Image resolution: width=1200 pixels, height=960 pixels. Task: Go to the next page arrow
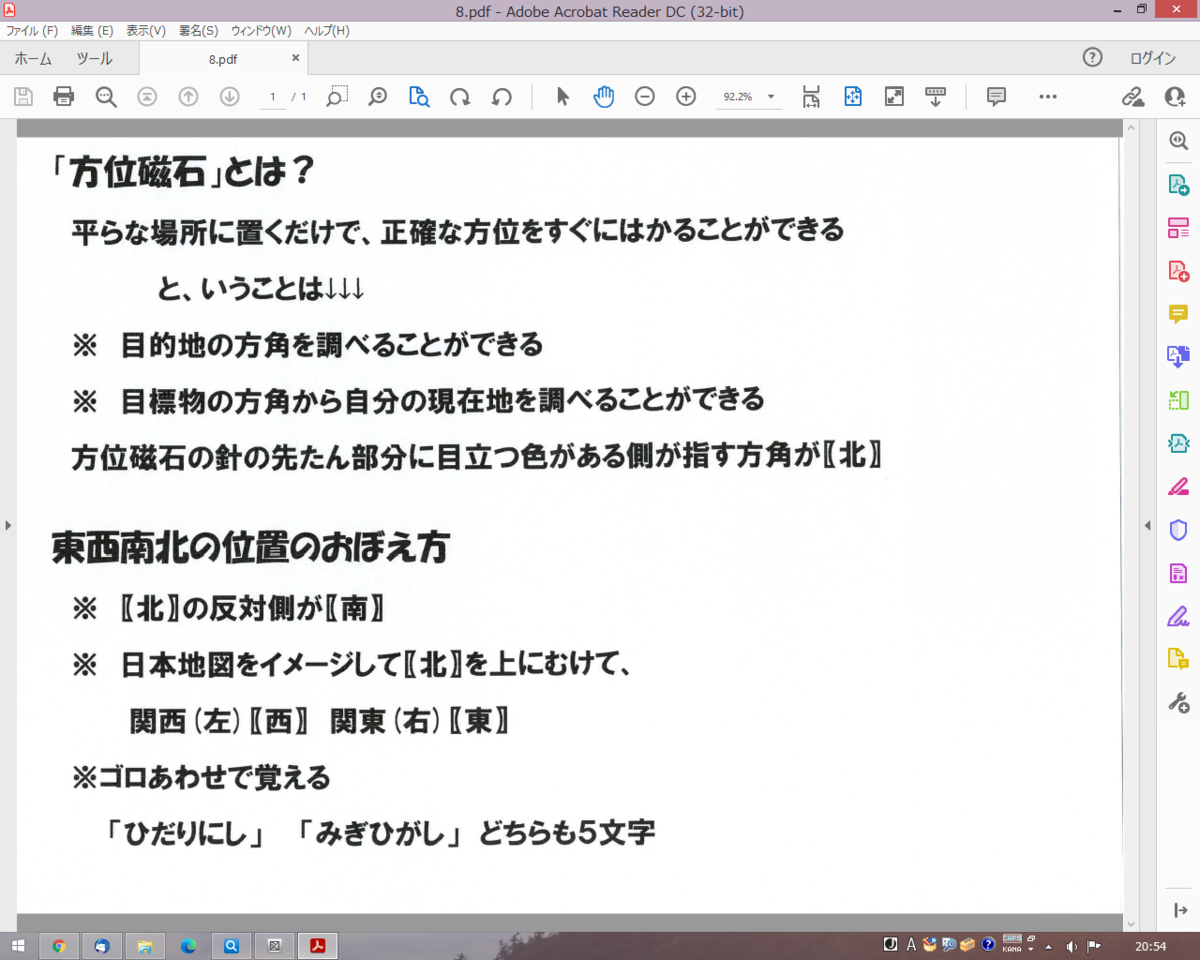point(229,97)
